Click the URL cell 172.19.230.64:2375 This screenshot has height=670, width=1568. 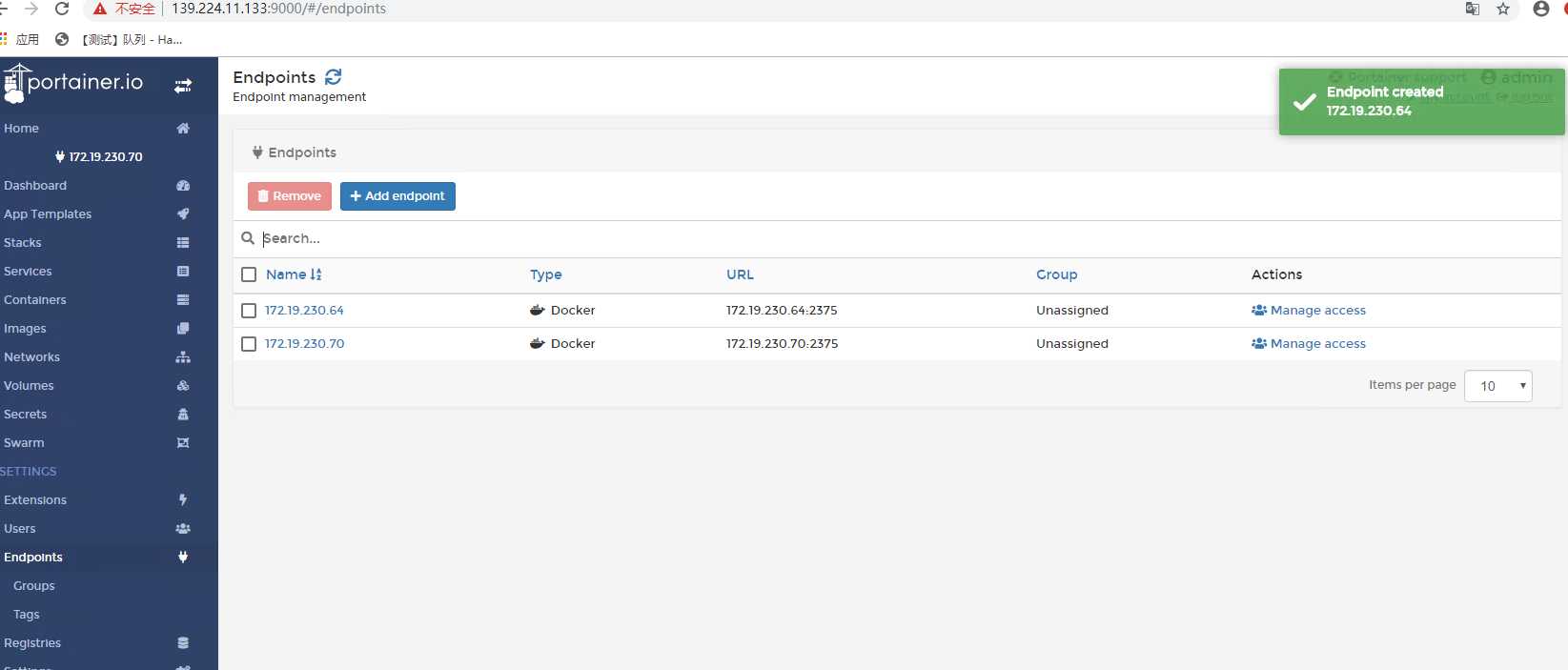click(782, 311)
